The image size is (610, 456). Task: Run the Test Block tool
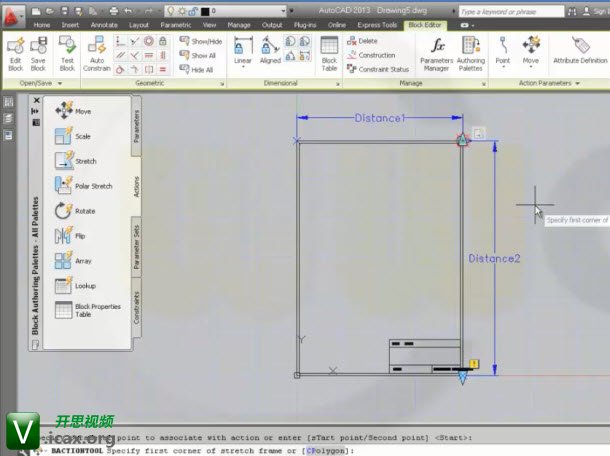pyautogui.click(x=67, y=54)
